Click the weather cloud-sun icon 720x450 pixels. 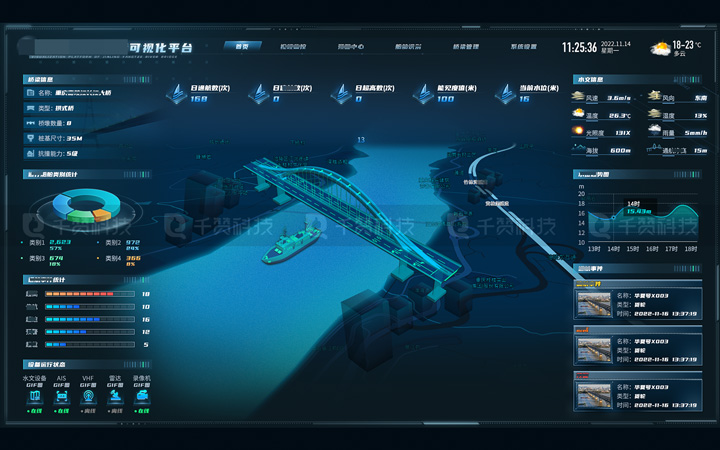[x=660, y=48]
